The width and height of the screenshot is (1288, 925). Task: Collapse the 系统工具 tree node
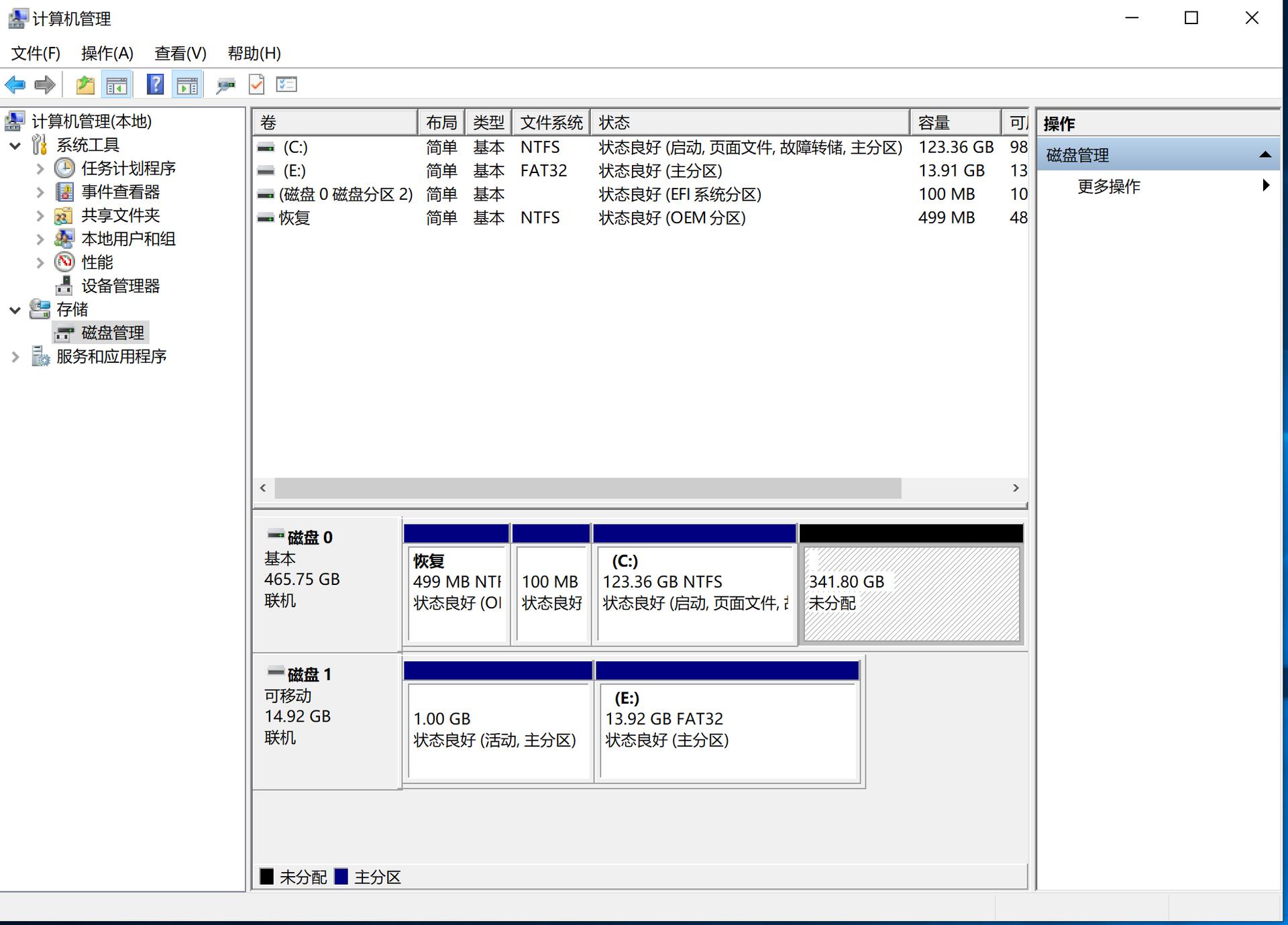point(15,145)
